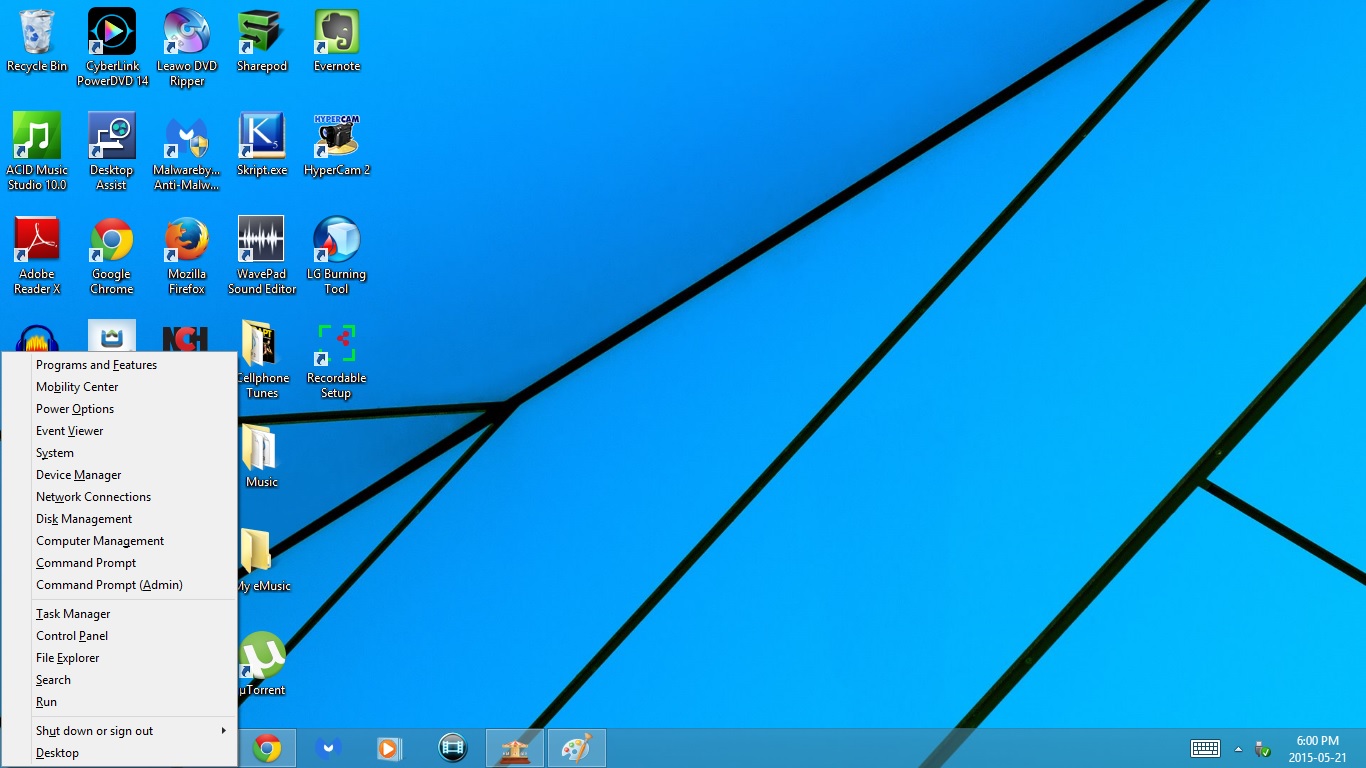Viewport: 1366px width, 768px height.
Task: Select the My eMusic folder
Action: 263,560
